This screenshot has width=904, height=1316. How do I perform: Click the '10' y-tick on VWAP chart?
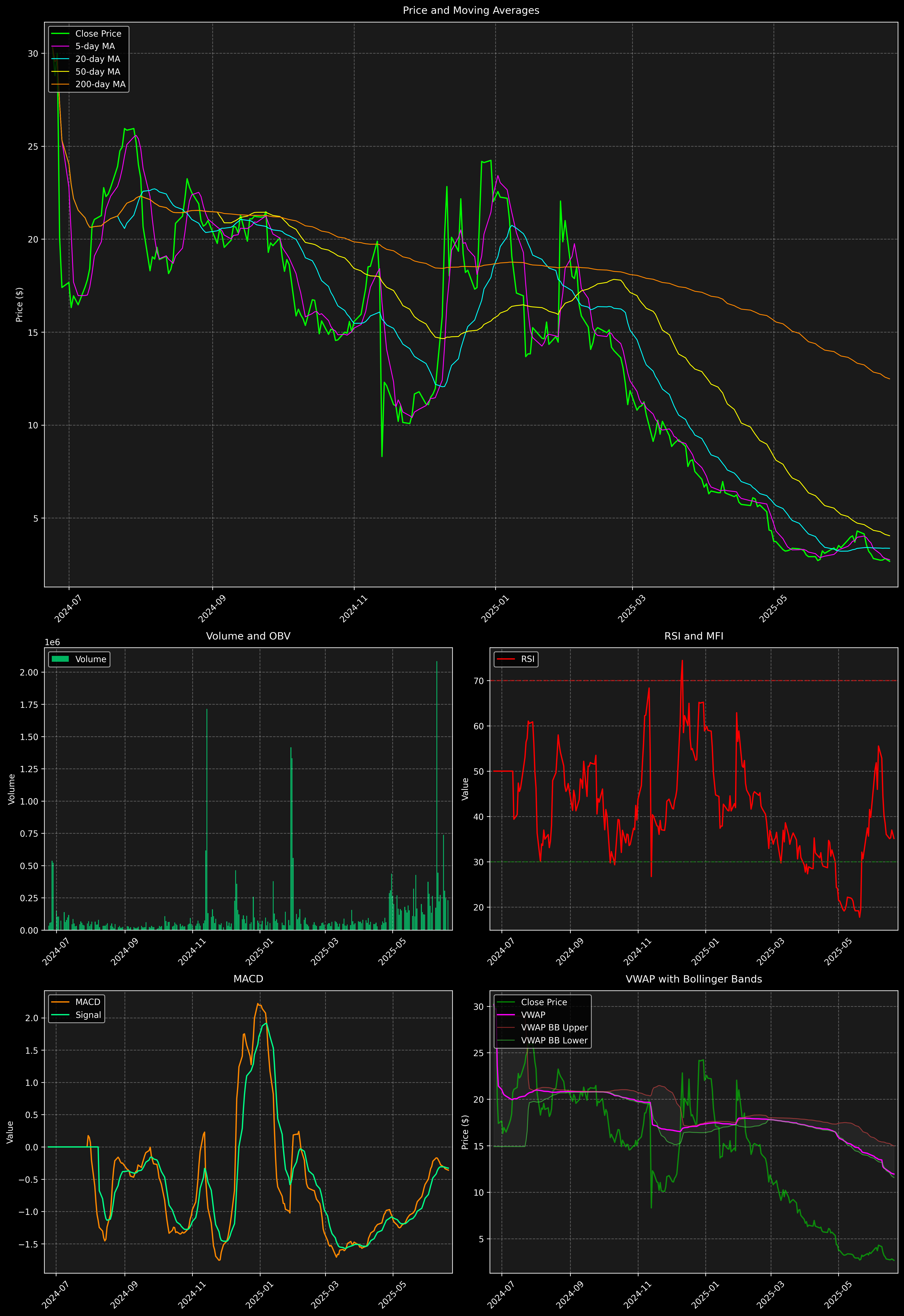click(x=479, y=1193)
